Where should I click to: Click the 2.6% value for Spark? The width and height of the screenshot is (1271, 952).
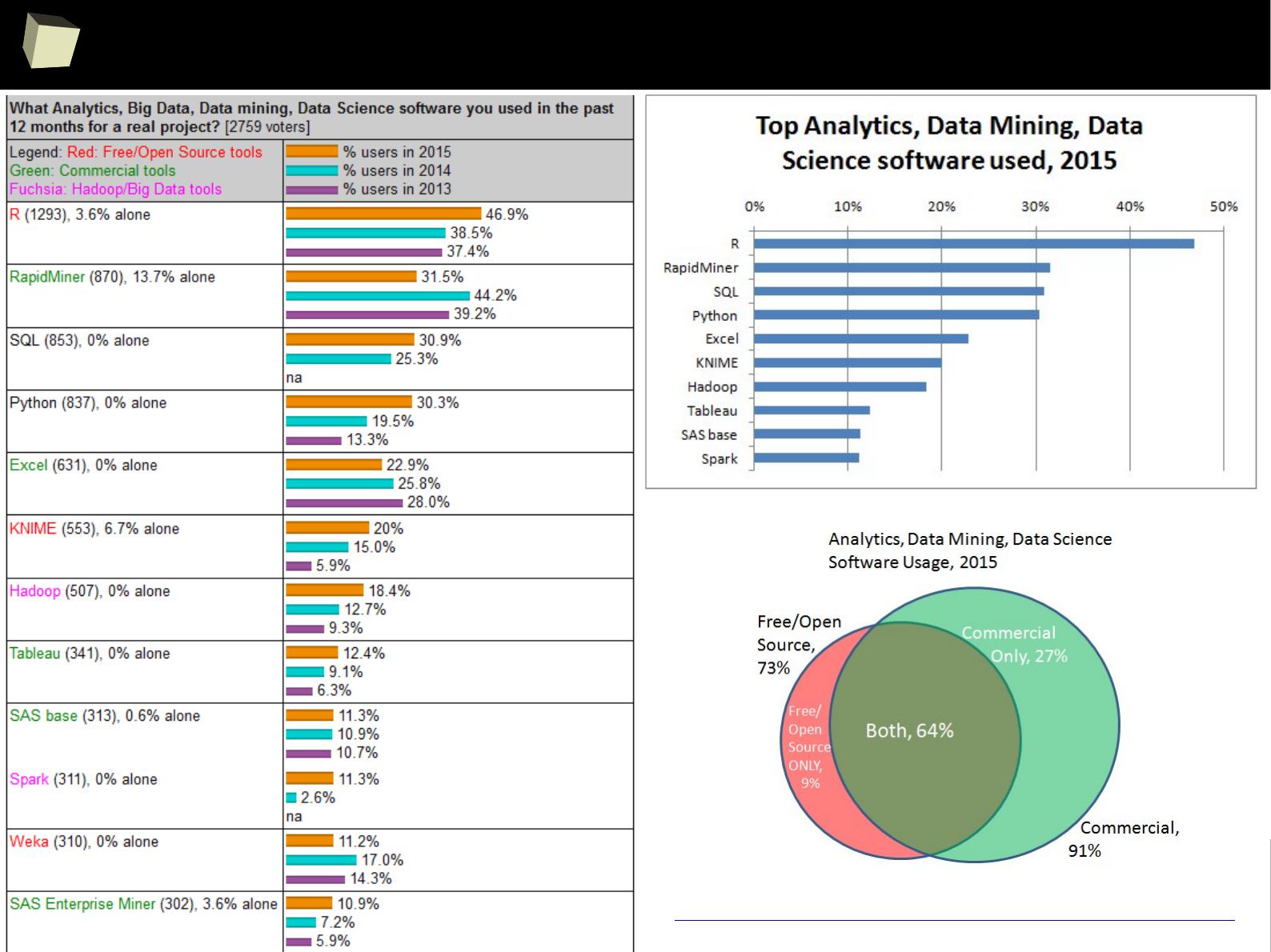coord(318,797)
